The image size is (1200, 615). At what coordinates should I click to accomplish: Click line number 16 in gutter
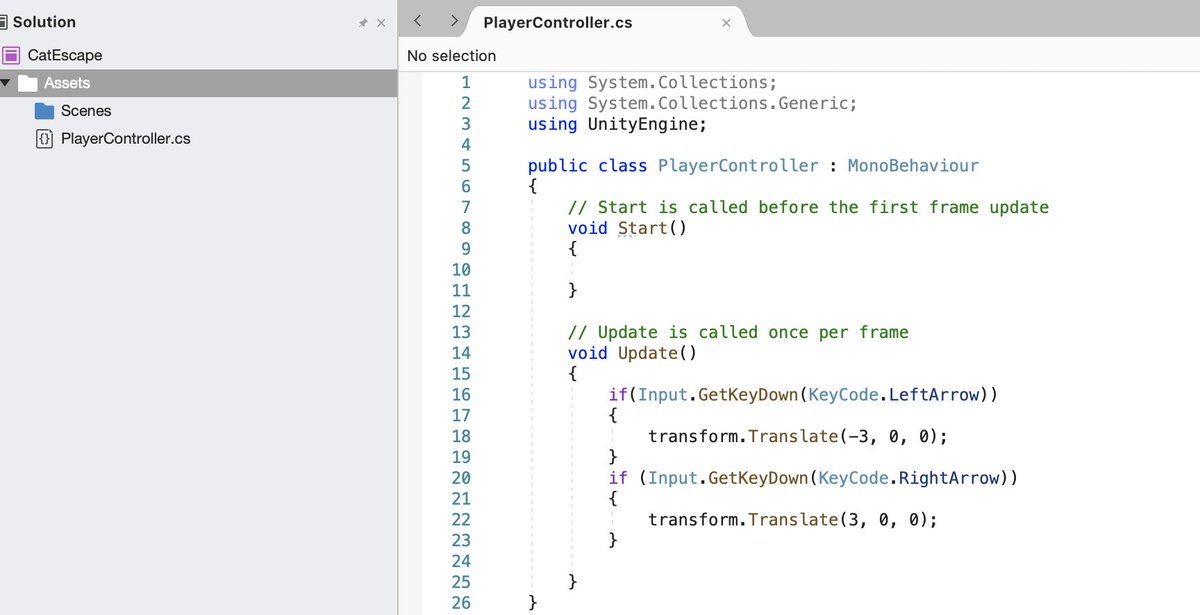(460, 395)
